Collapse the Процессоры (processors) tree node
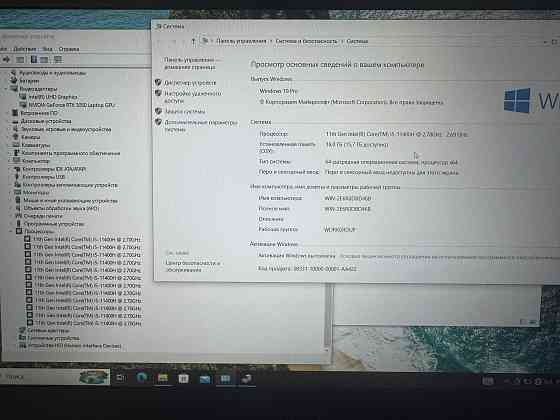Image resolution: width=560 pixels, height=420 pixels. click(11, 231)
